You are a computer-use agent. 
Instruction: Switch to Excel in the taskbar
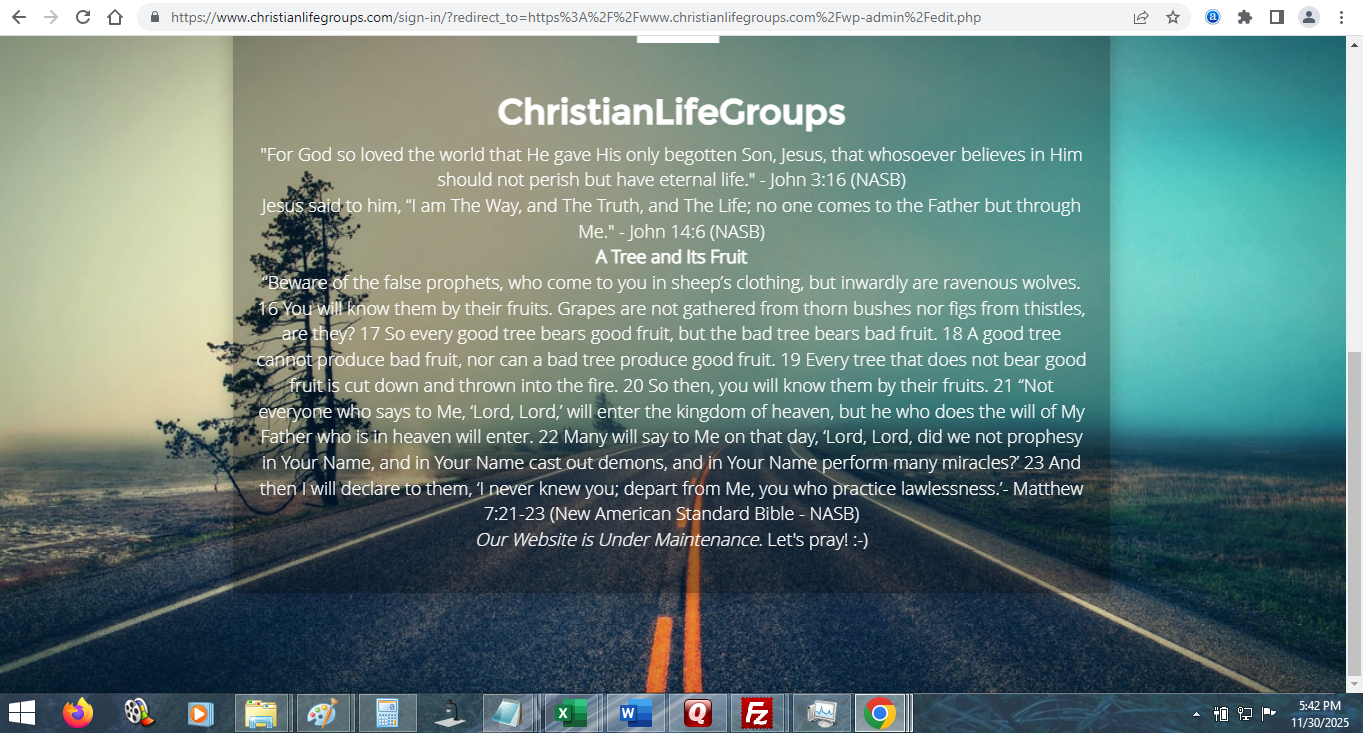point(569,713)
